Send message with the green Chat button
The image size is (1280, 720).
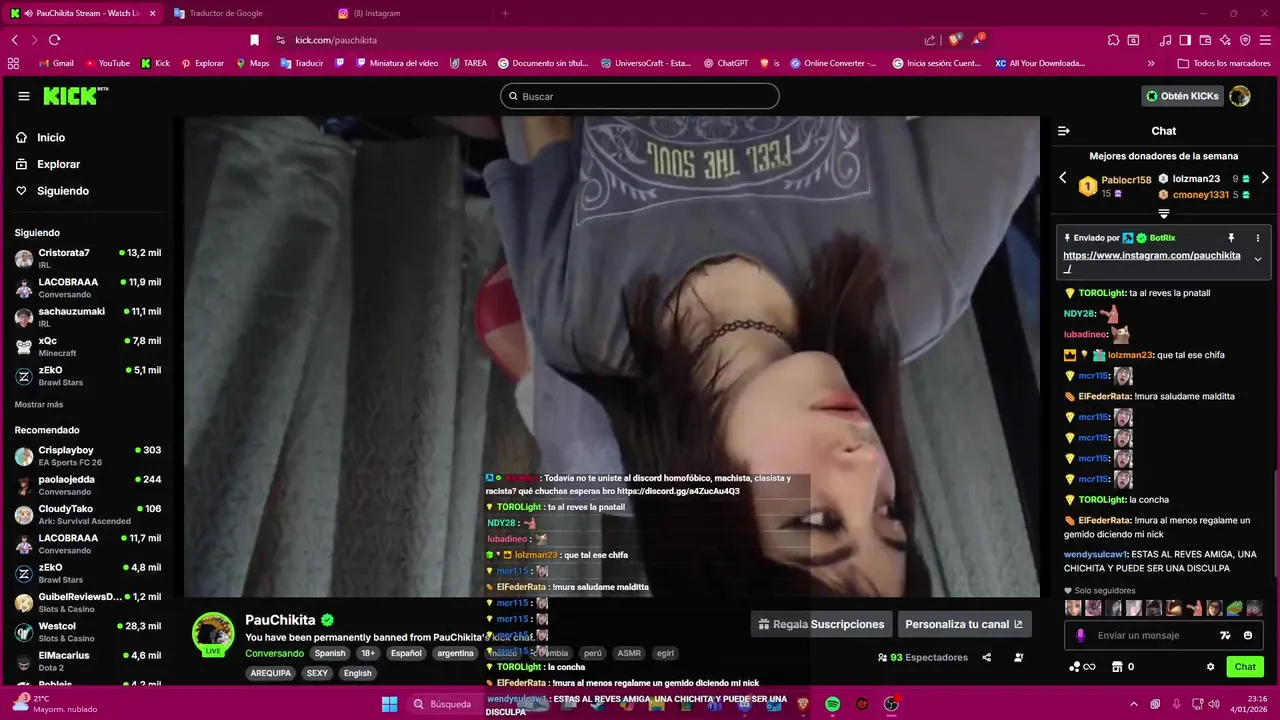click(1245, 667)
